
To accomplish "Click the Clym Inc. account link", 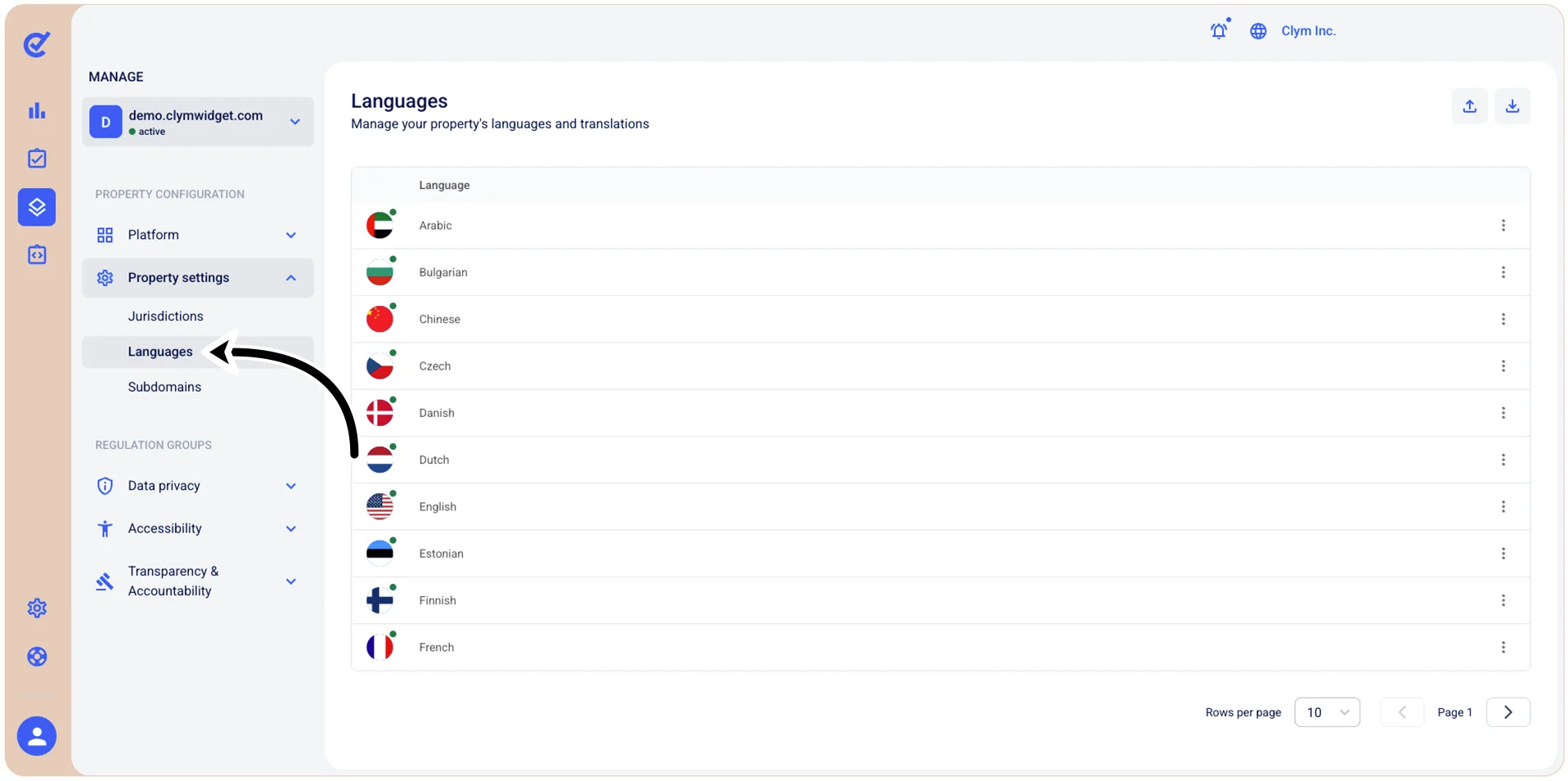I will coord(1308,31).
